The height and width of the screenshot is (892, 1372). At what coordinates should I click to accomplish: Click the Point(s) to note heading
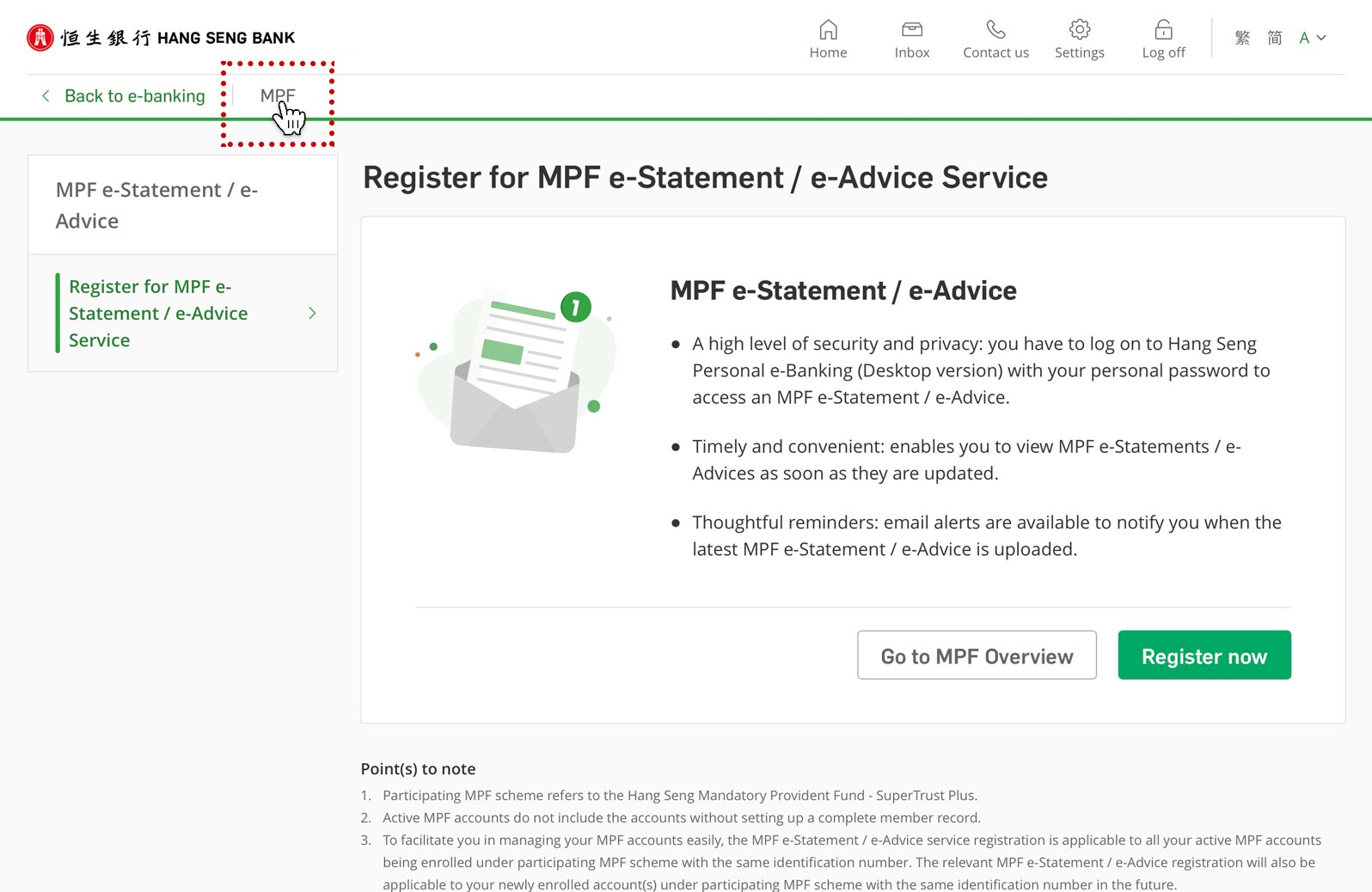point(418,769)
